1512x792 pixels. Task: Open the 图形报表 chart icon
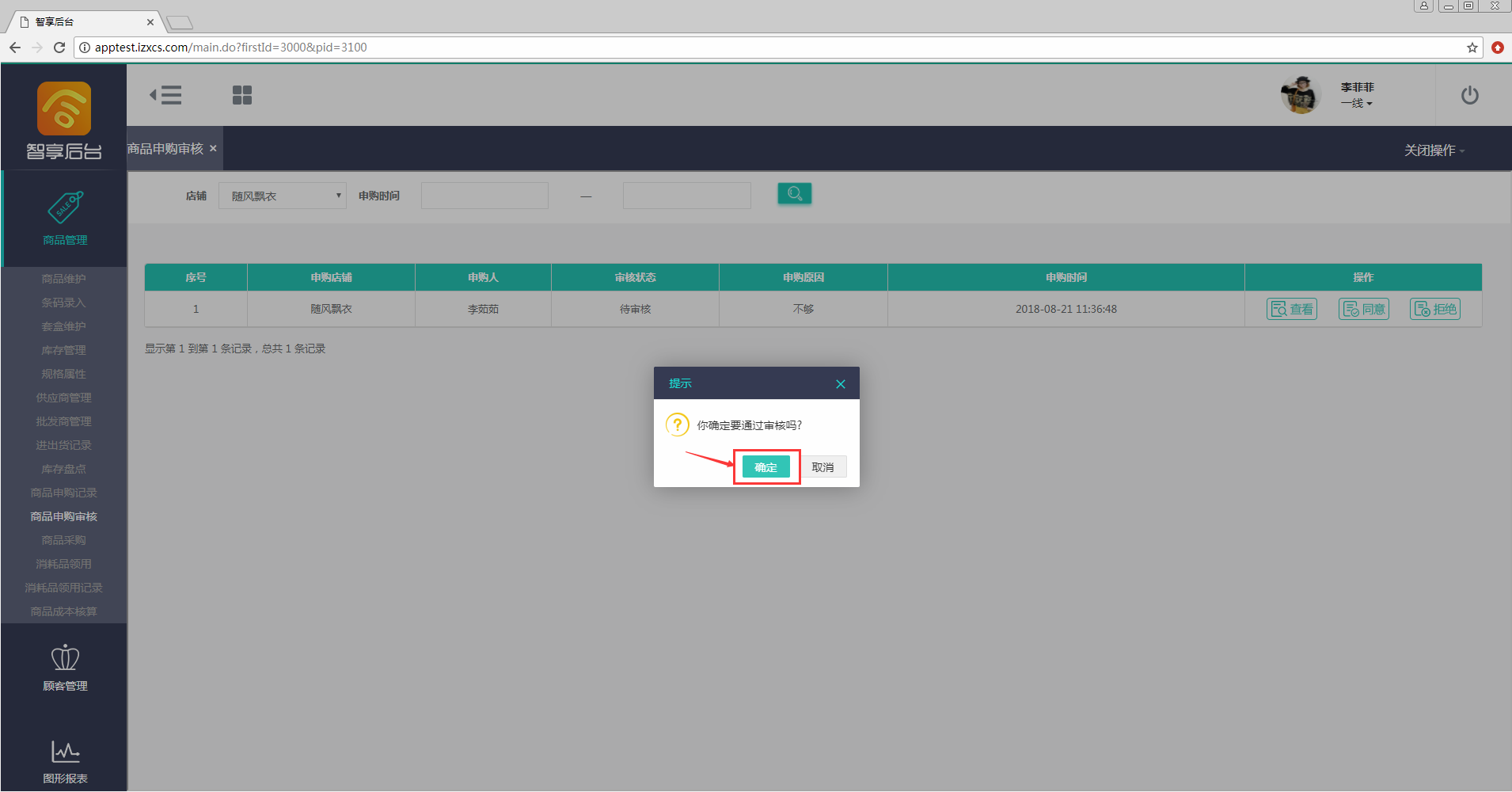(65, 752)
